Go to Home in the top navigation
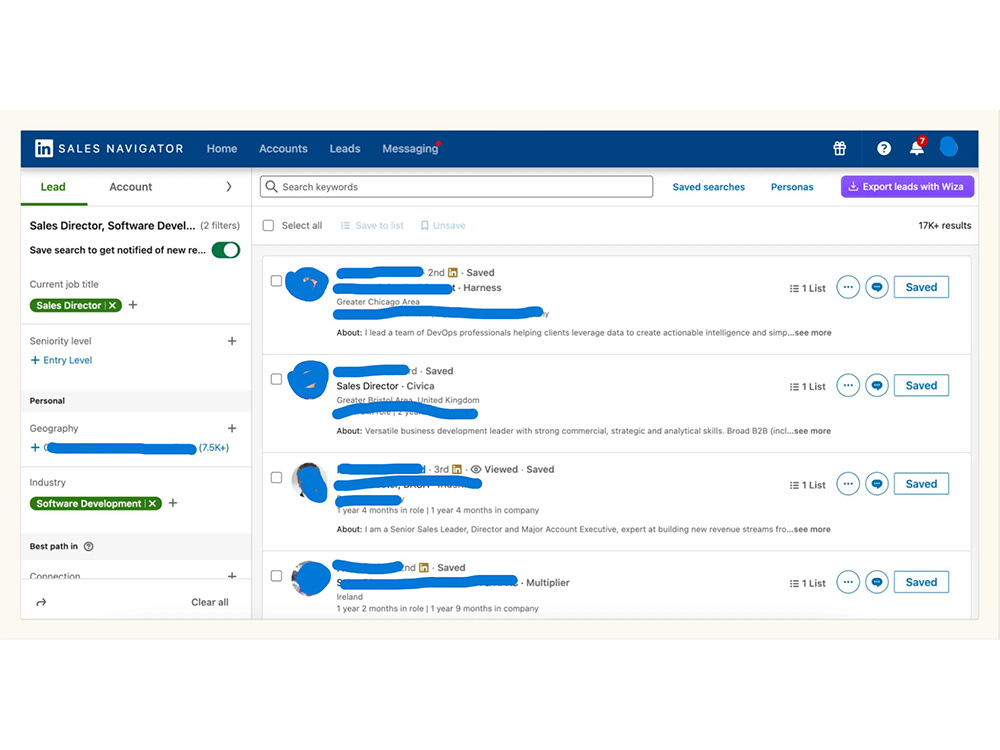The image size is (1000, 750). point(221,149)
